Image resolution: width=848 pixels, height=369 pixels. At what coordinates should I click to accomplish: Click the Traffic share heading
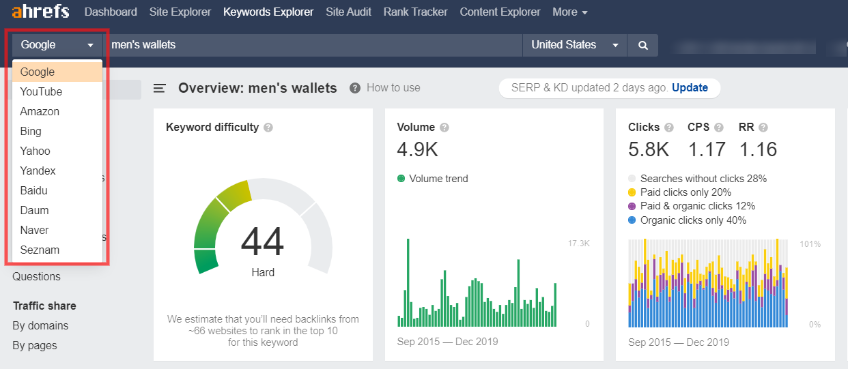44,306
